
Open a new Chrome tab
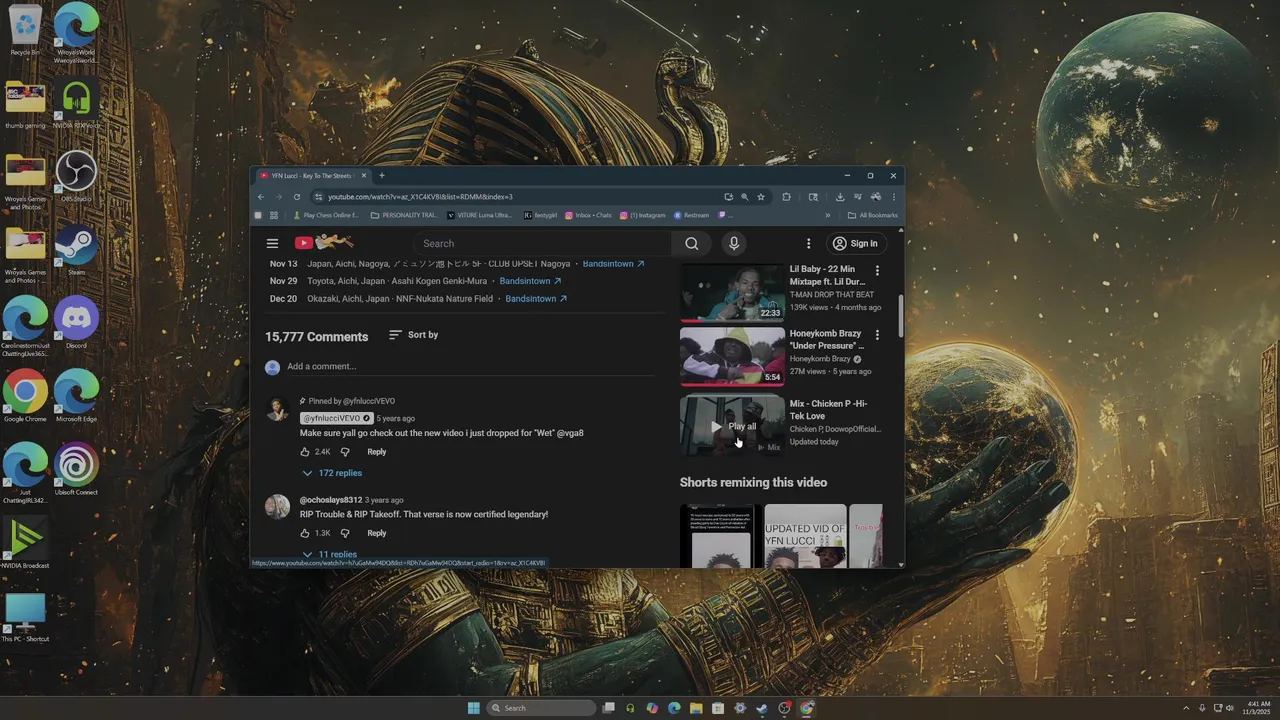[381, 175]
